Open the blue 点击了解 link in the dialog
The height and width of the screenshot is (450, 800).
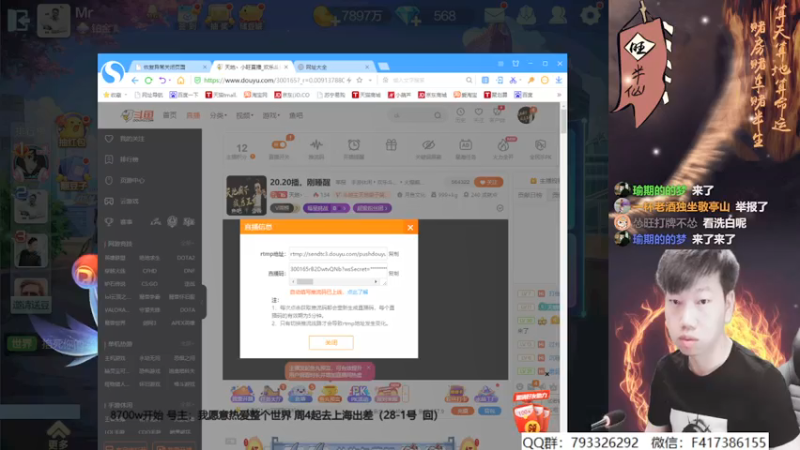(x=357, y=292)
